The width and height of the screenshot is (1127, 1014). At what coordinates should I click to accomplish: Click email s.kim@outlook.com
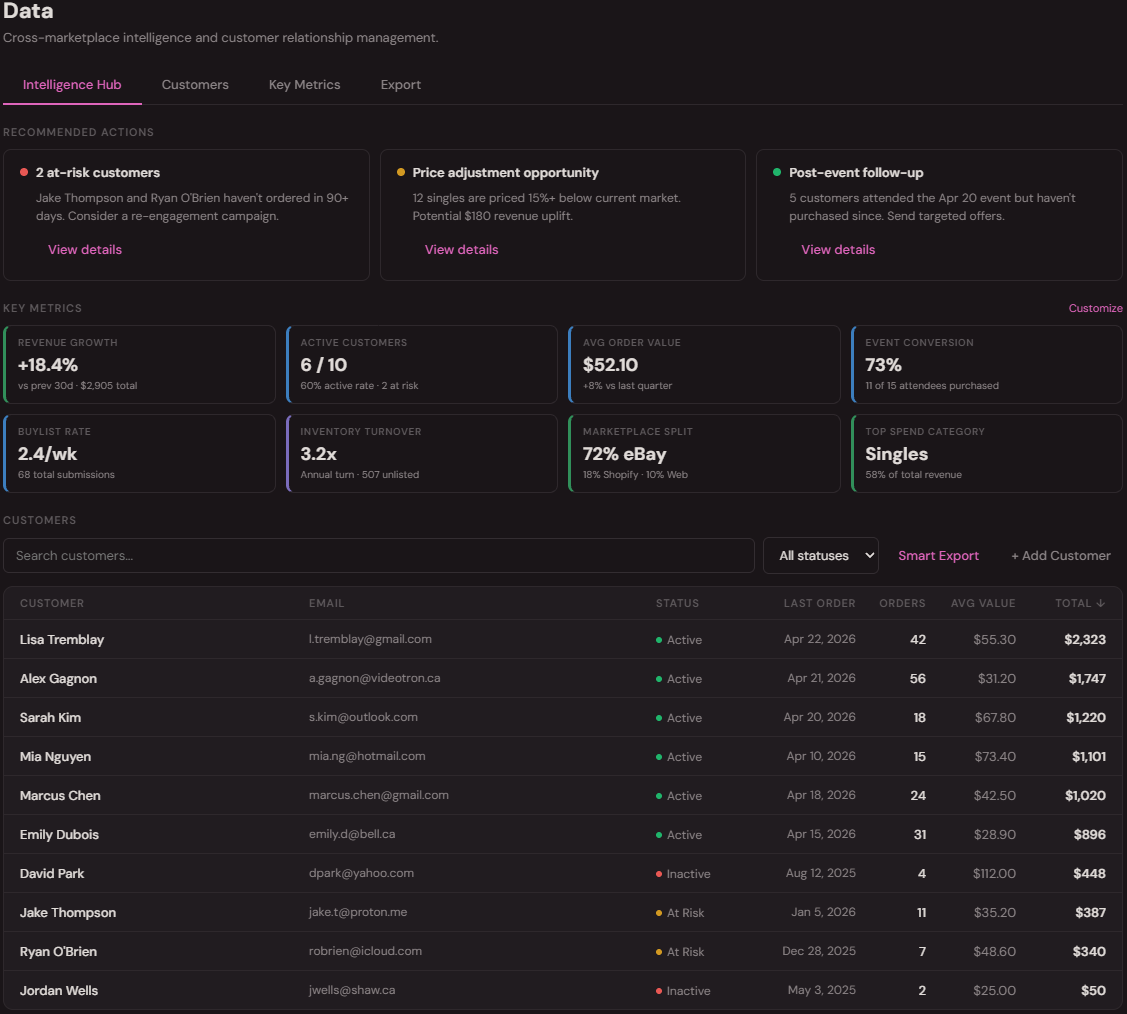point(363,716)
